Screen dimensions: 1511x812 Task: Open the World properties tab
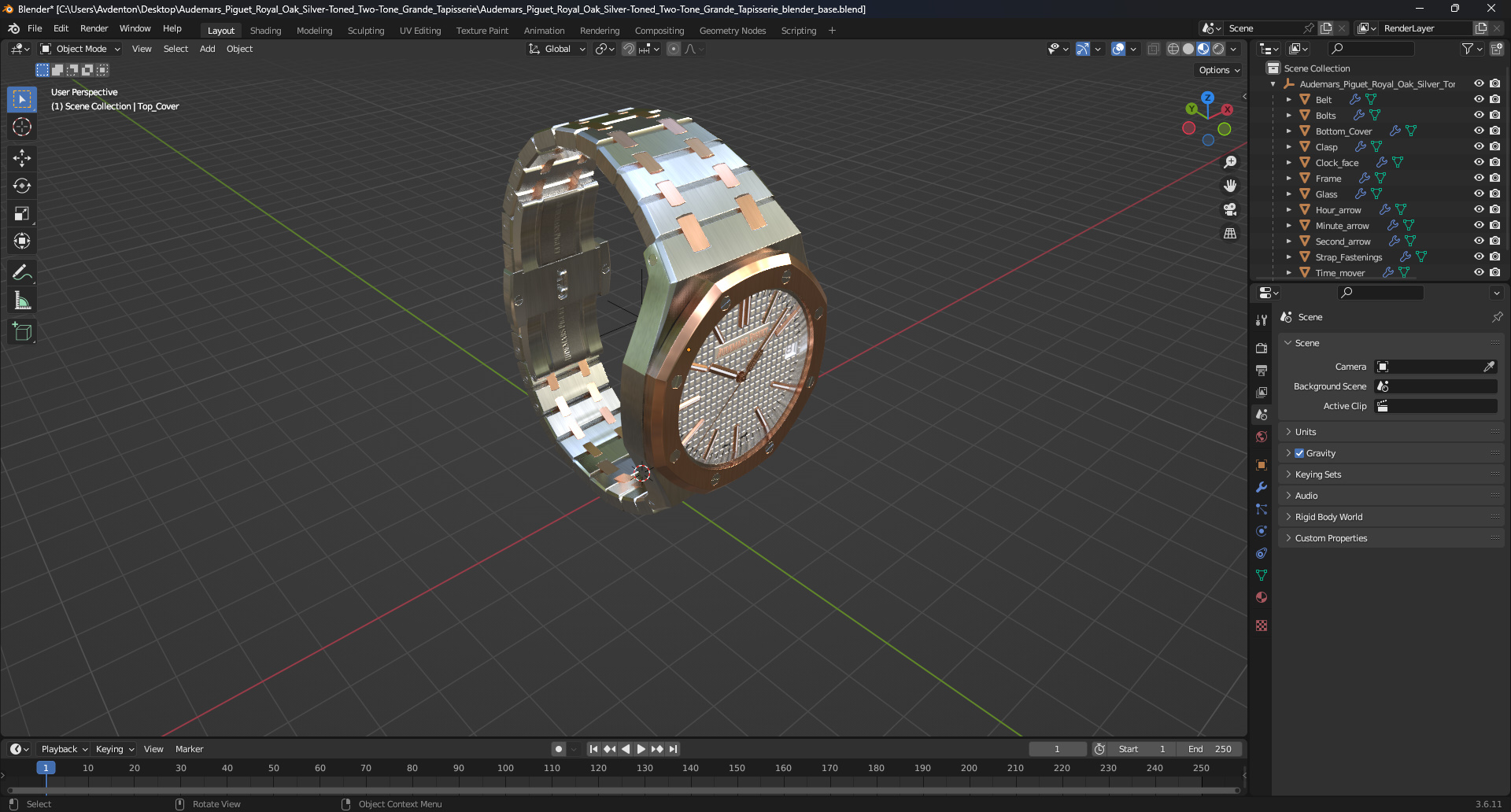(1262, 437)
